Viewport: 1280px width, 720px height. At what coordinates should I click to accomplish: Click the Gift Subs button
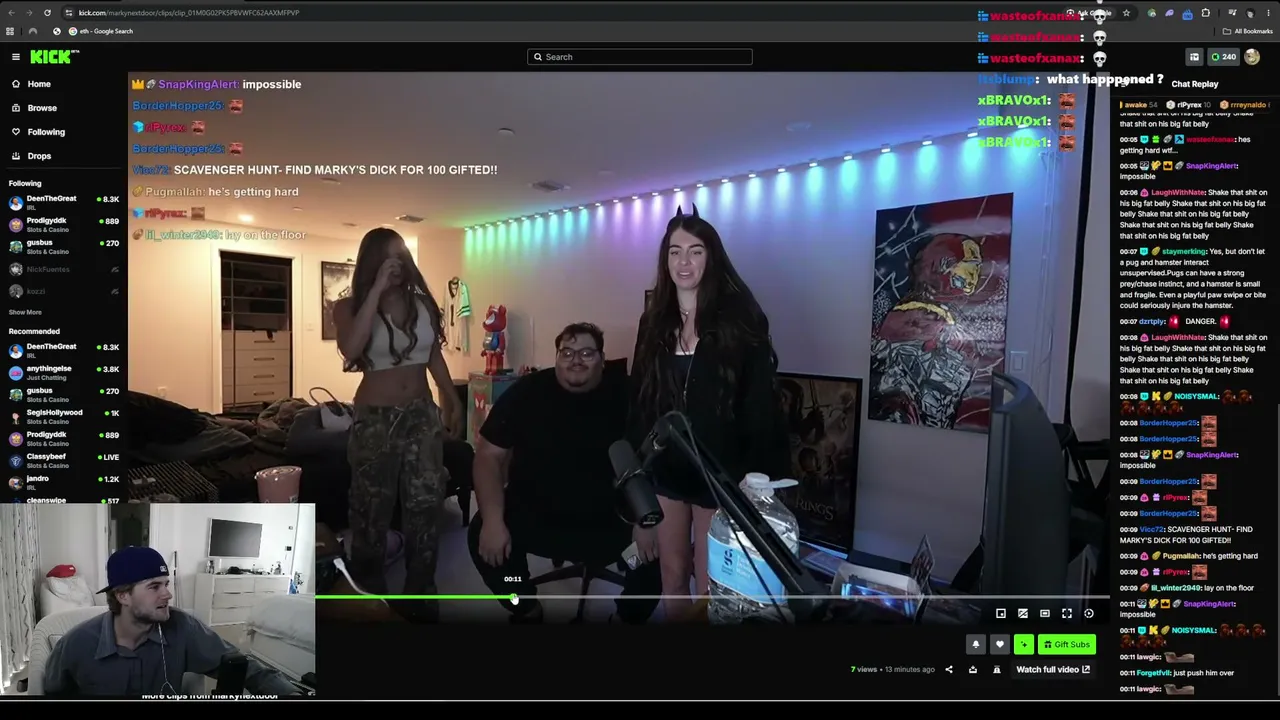pos(1067,645)
